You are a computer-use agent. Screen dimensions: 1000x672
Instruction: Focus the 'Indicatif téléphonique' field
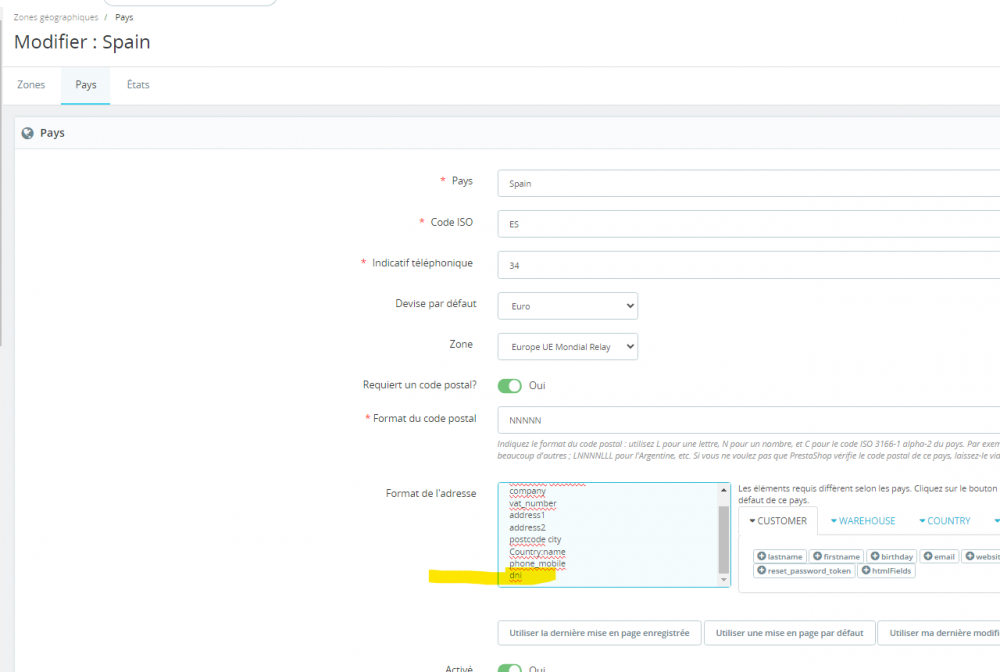tap(749, 265)
